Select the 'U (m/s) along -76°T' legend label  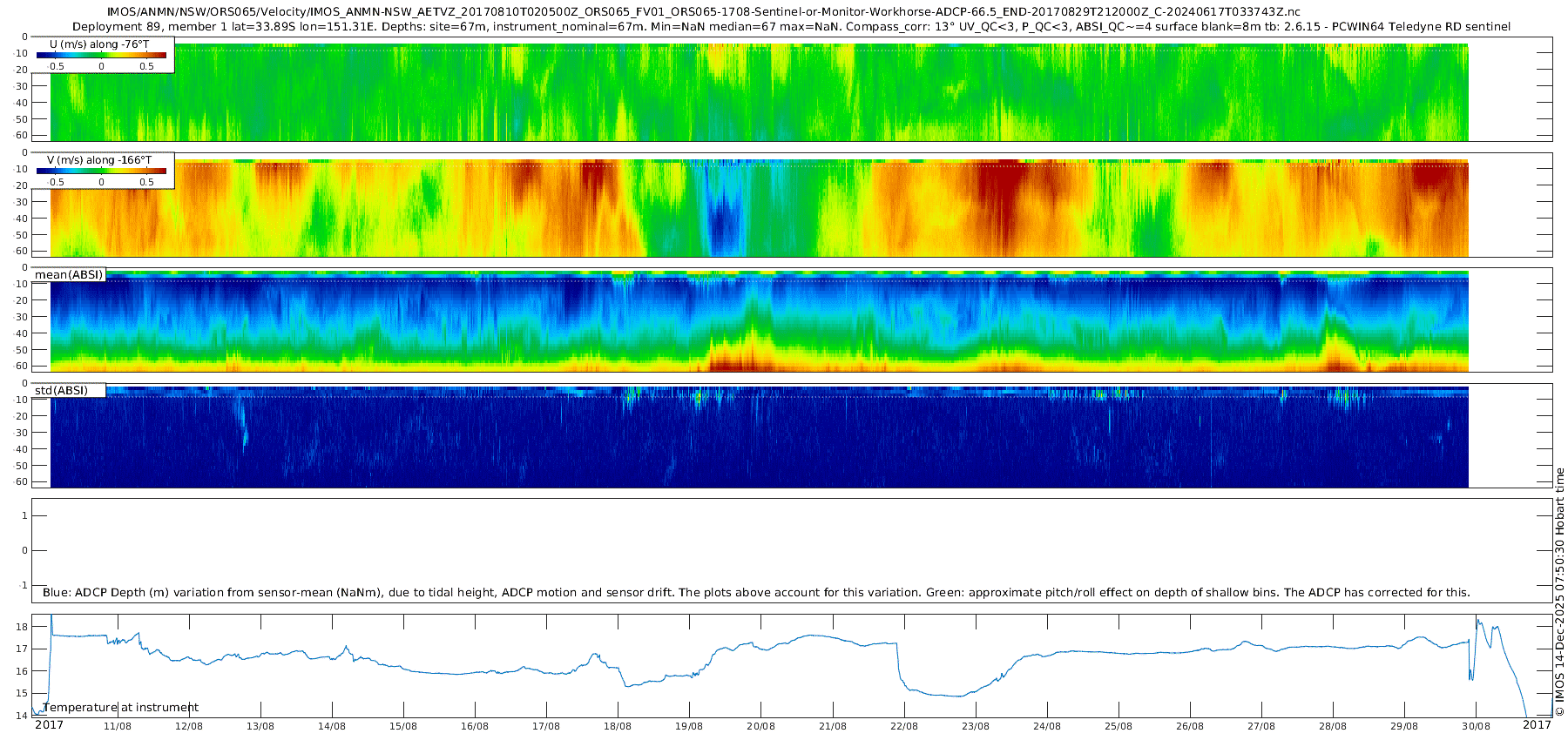(101, 44)
